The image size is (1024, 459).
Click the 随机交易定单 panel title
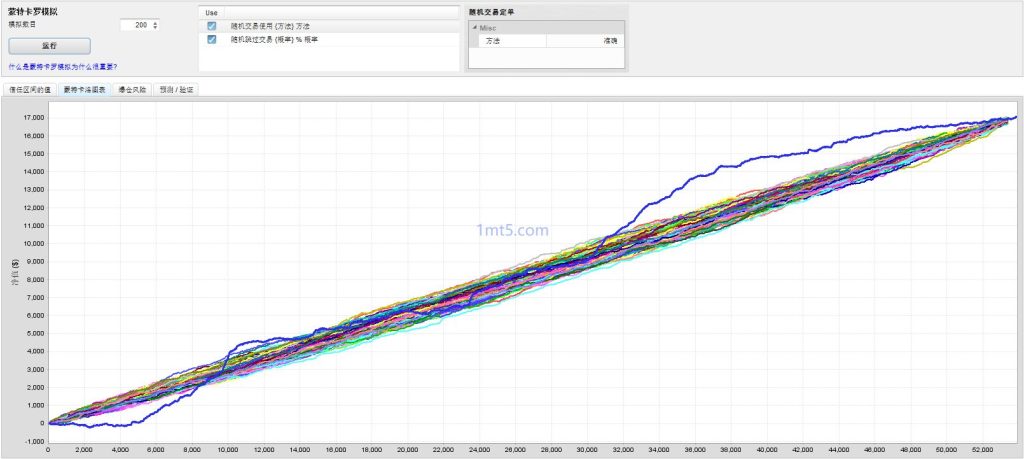(x=494, y=12)
